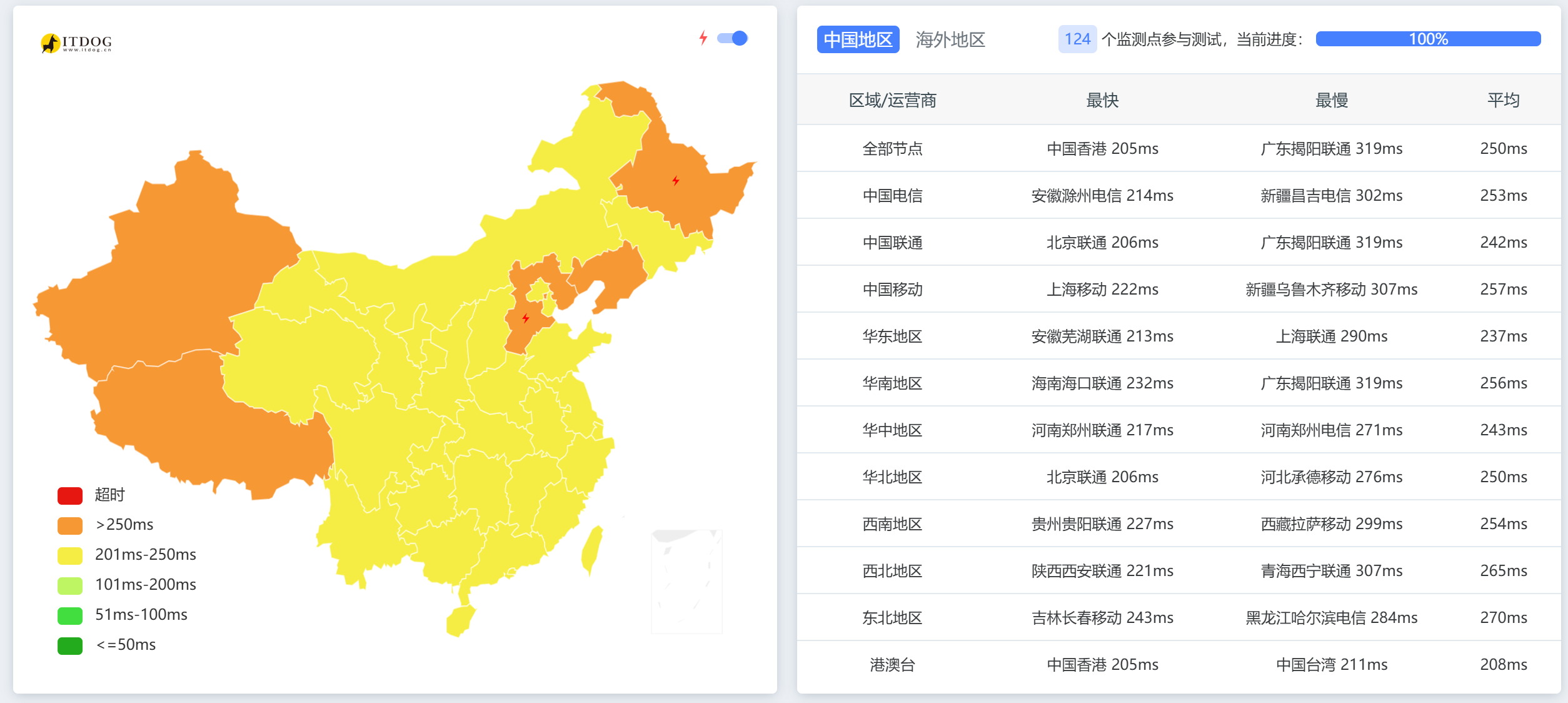Click the ITDOG logo

[76, 43]
